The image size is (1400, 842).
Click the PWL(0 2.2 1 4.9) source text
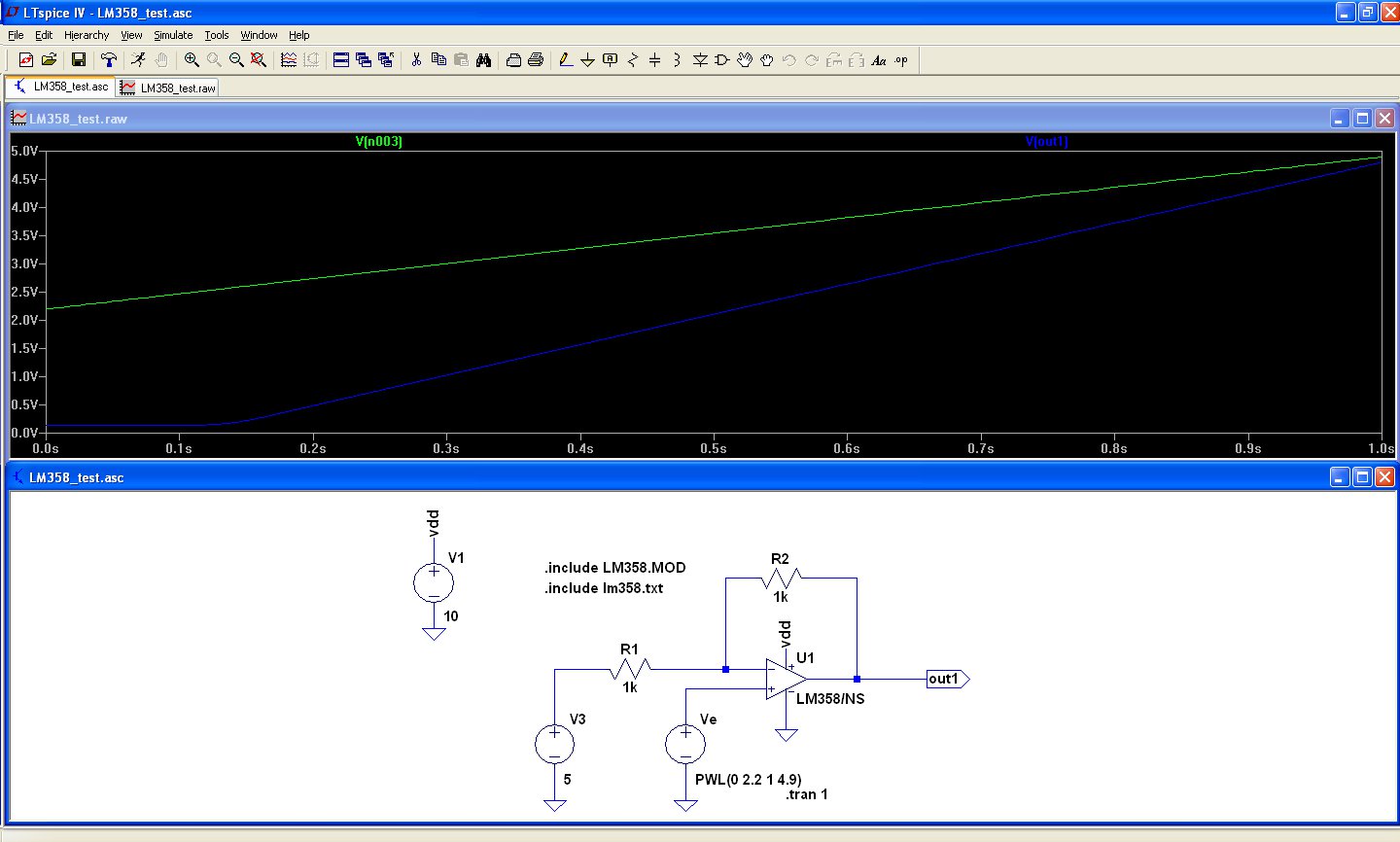click(x=748, y=780)
